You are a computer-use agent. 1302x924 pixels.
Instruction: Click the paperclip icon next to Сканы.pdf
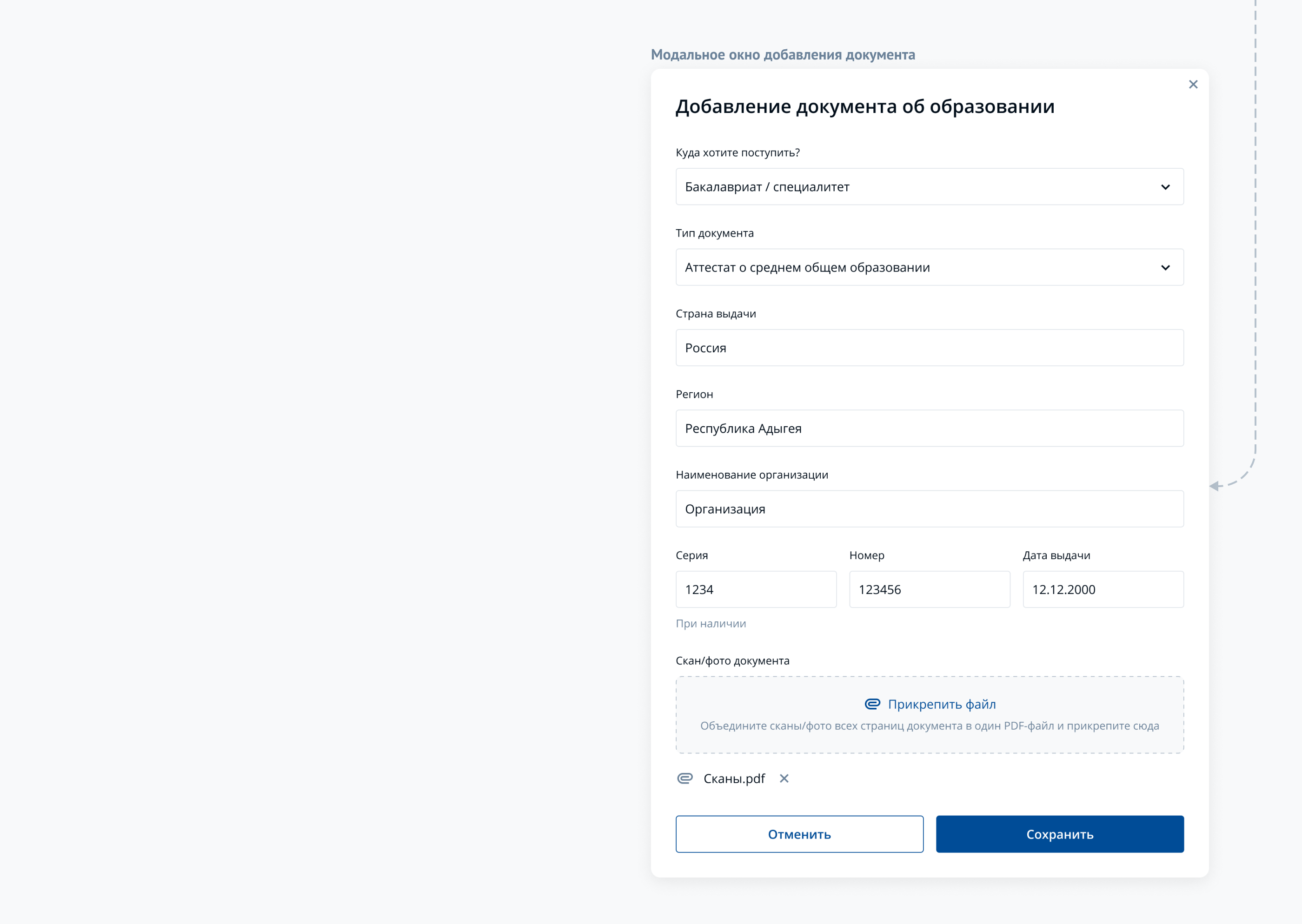(x=684, y=778)
